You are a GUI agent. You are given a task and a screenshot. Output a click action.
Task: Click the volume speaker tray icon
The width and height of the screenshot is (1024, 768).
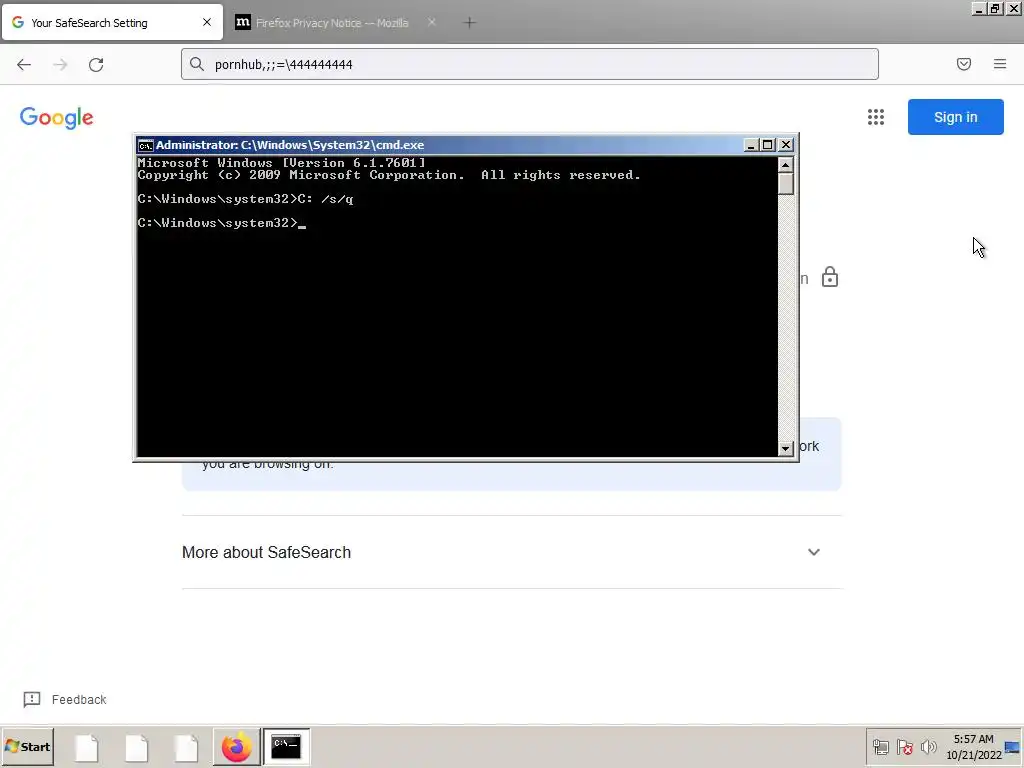928,747
